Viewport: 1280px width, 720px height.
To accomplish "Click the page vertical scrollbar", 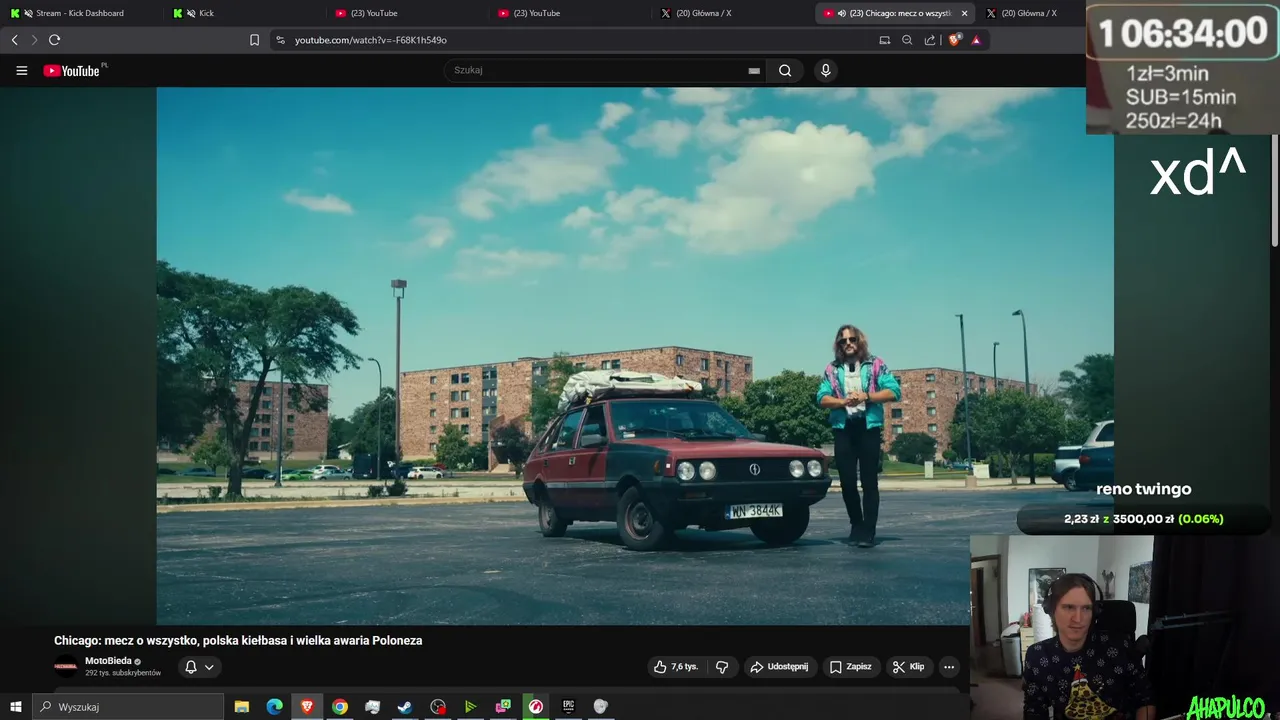I will [1275, 190].
